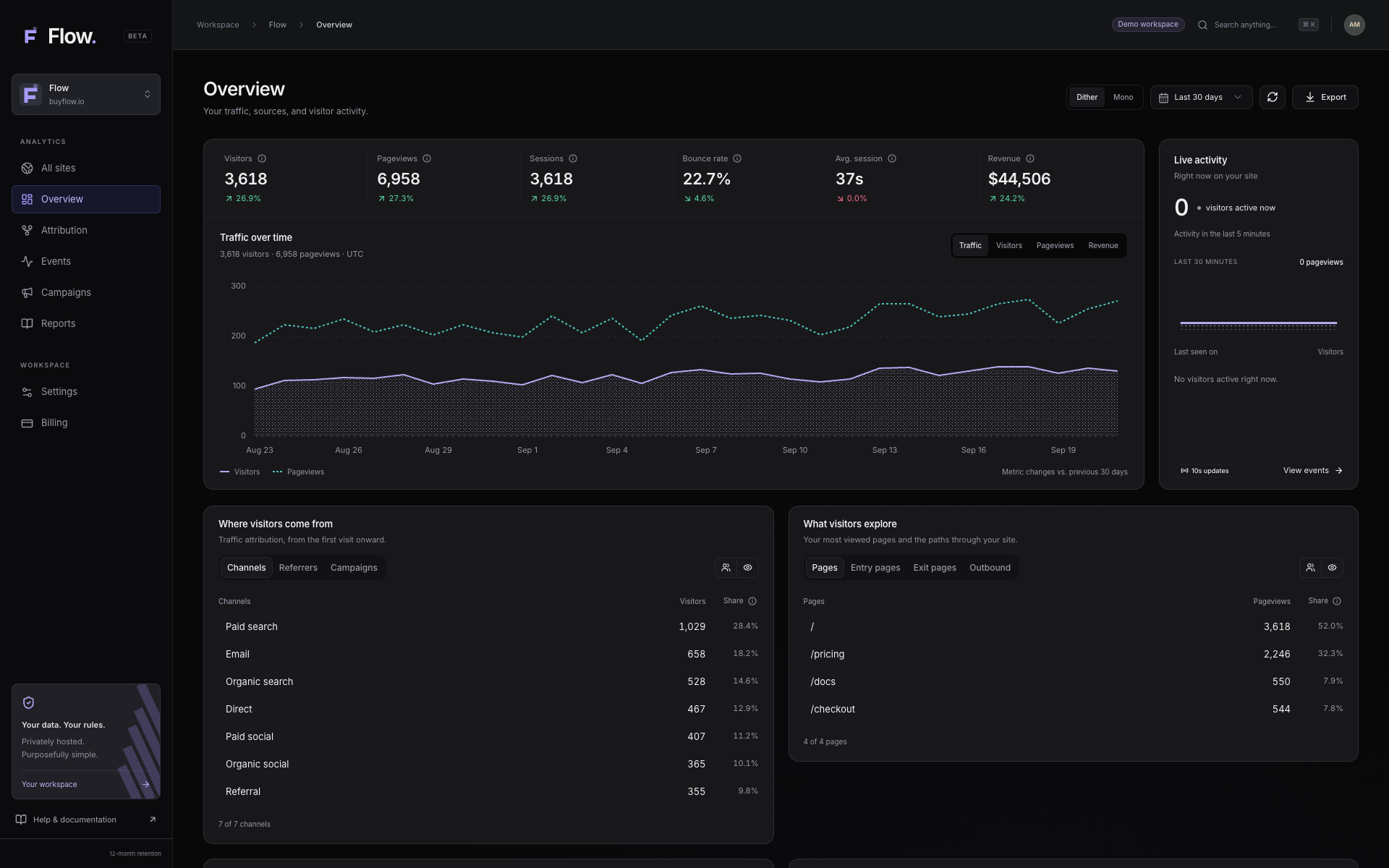The image size is (1389, 868).
Task: Switch to the Outbound tab
Action: tap(990, 568)
